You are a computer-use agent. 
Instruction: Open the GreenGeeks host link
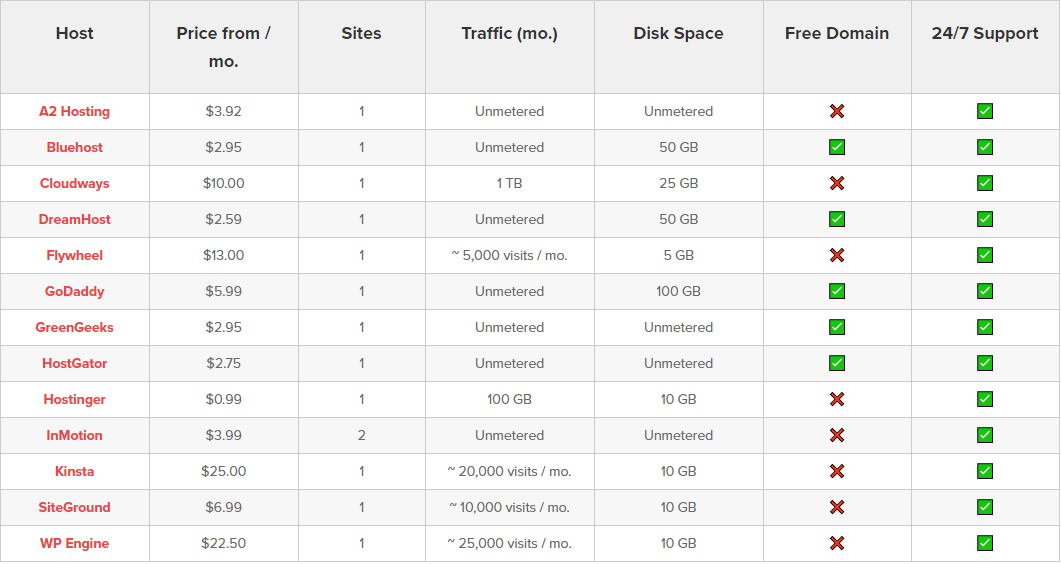(74, 327)
